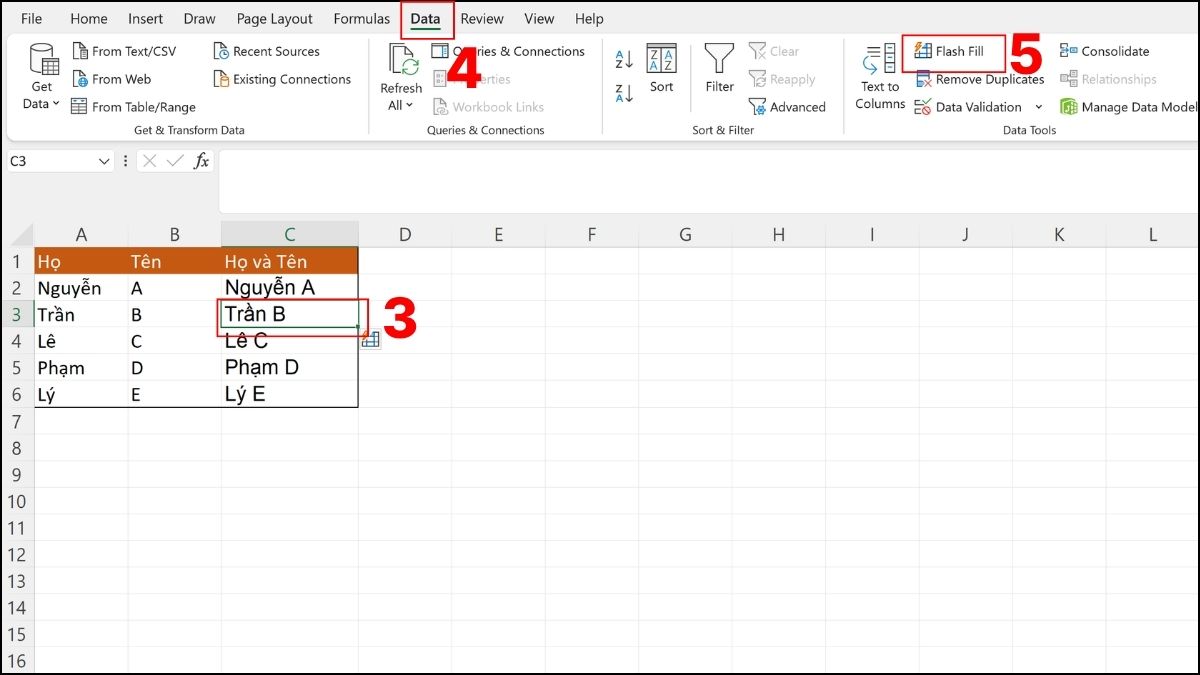Expand the Refresh All dropdown arrow

[x=410, y=105]
